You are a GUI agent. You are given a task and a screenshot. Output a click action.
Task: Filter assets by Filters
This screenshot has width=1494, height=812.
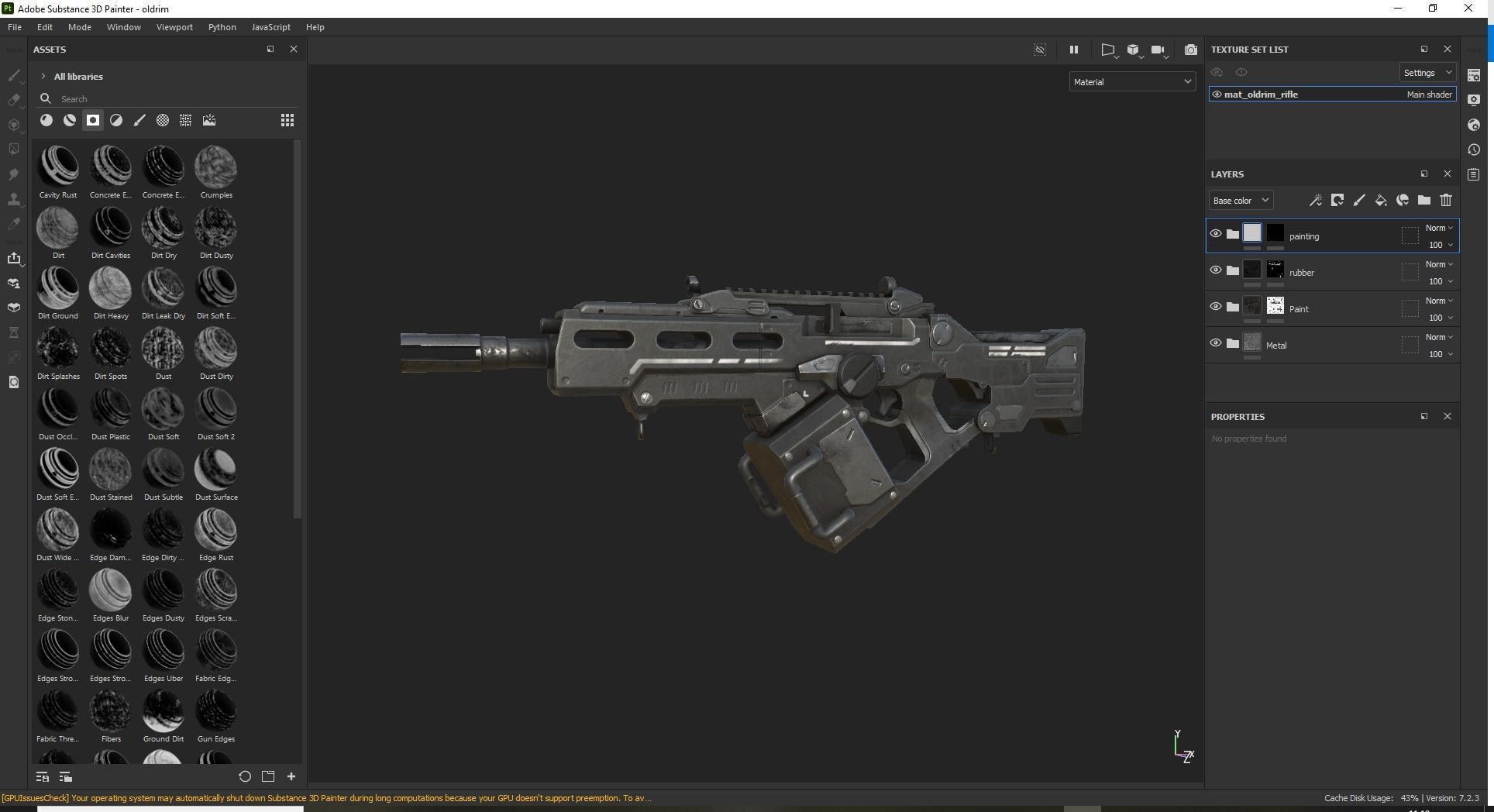tap(116, 120)
